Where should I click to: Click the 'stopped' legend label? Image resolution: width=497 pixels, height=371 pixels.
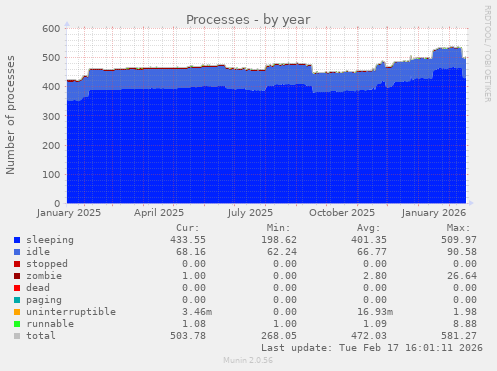coord(47,264)
